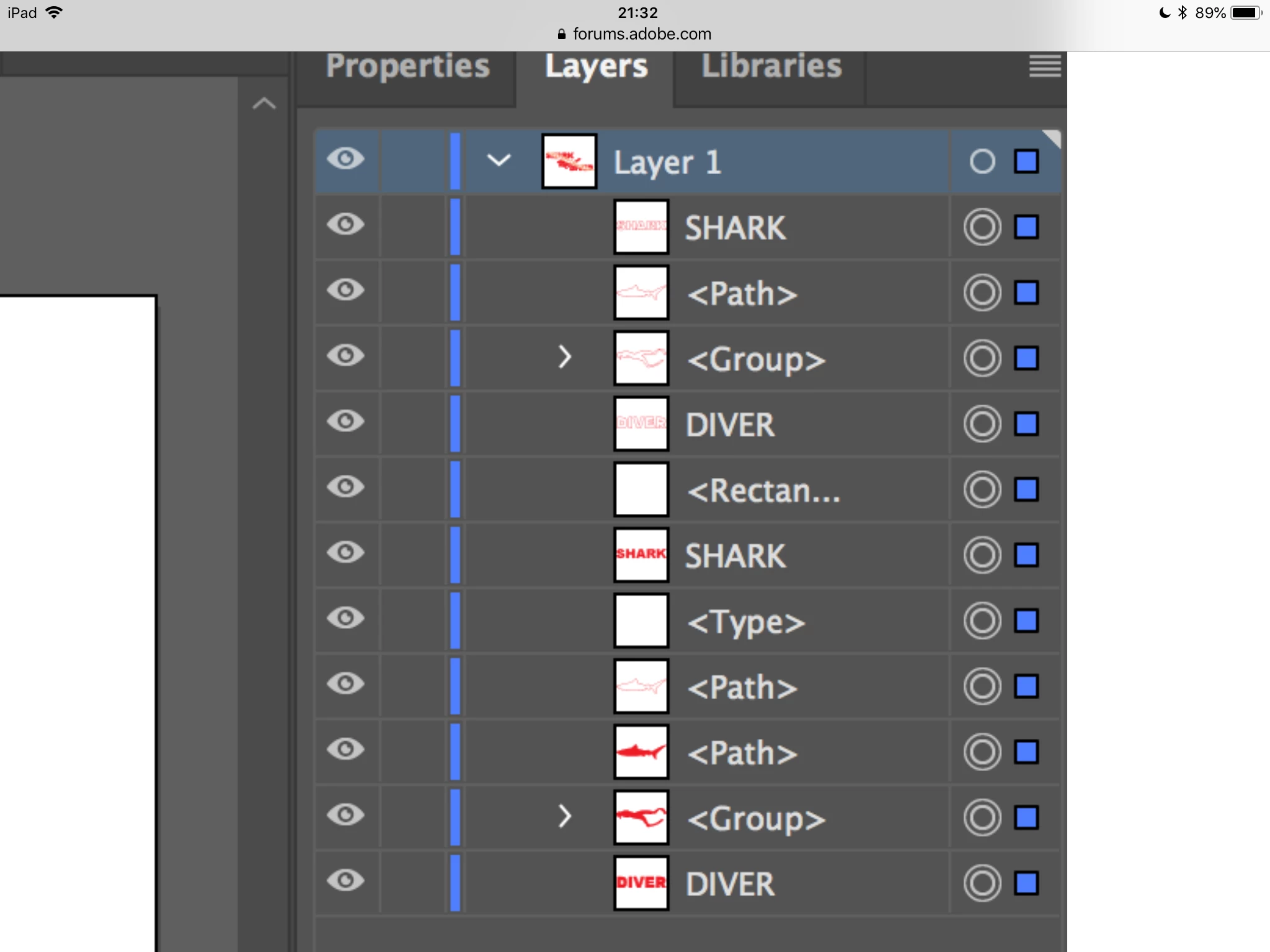Click the blue selection indicator for Layer 1
Image resolution: width=1270 pixels, height=952 pixels.
[x=1026, y=162]
